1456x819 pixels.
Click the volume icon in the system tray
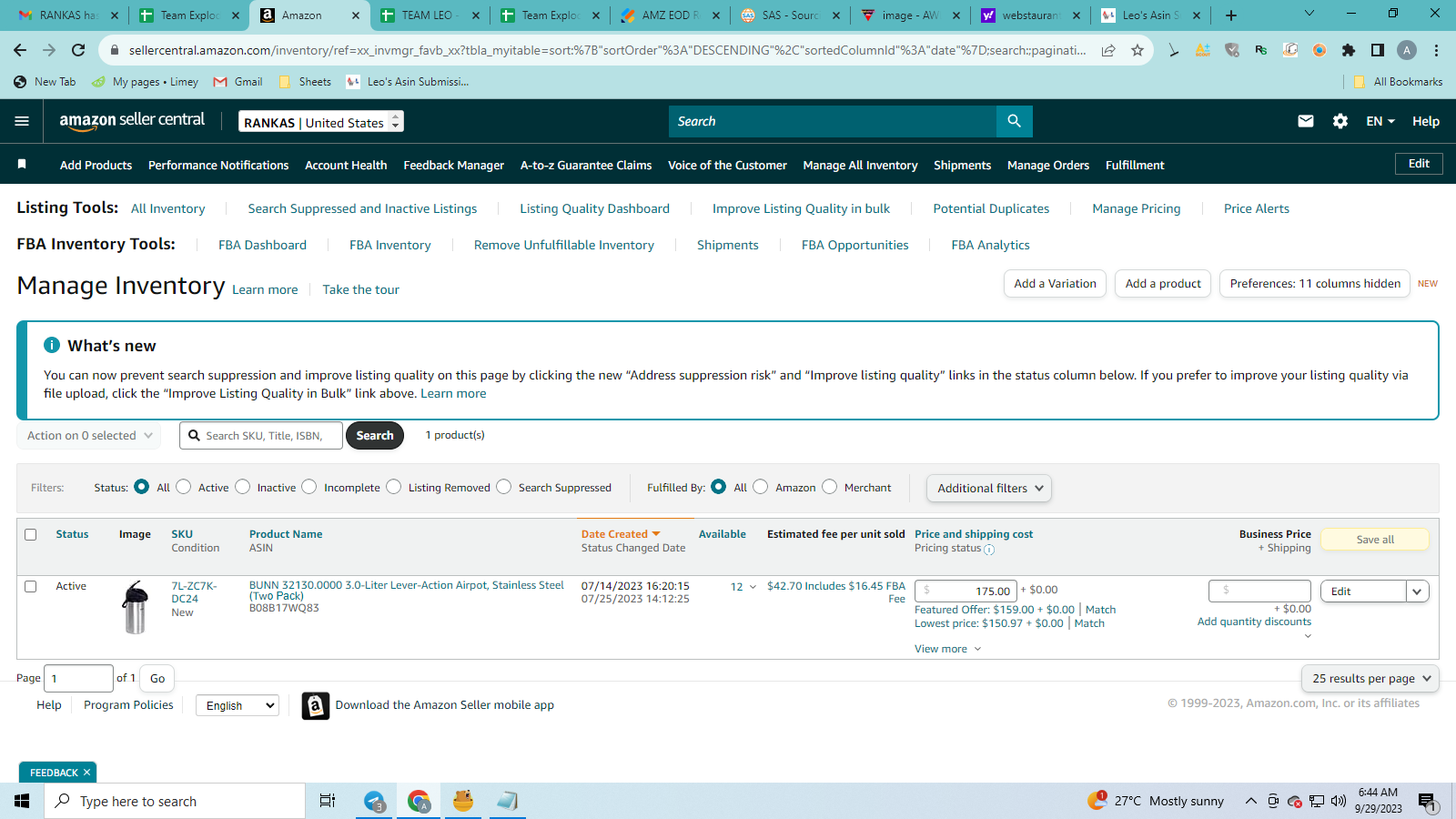coord(1338,801)
